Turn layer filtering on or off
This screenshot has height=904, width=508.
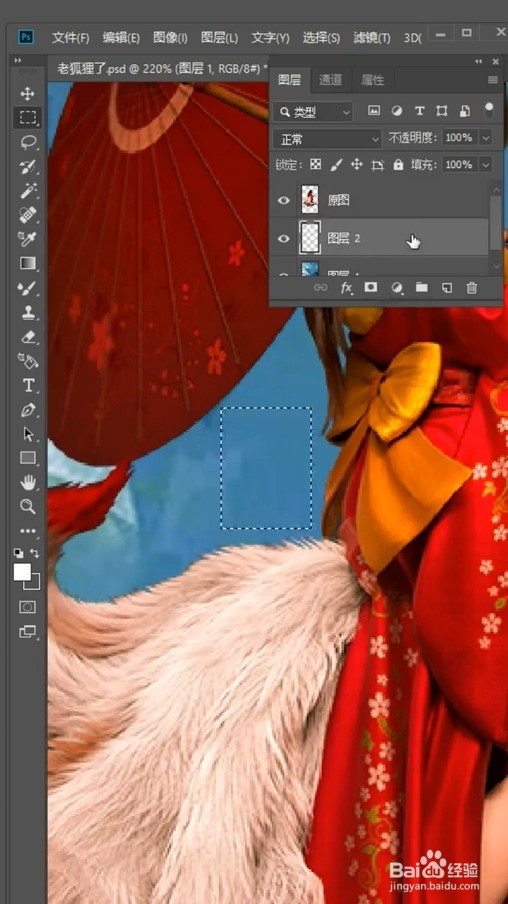489,110
